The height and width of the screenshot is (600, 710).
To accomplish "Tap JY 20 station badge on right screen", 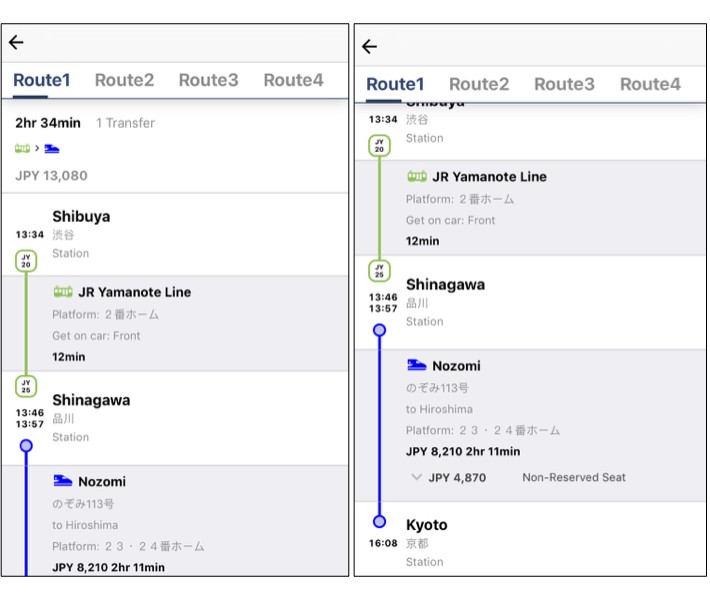I will (x=379, y=146).
